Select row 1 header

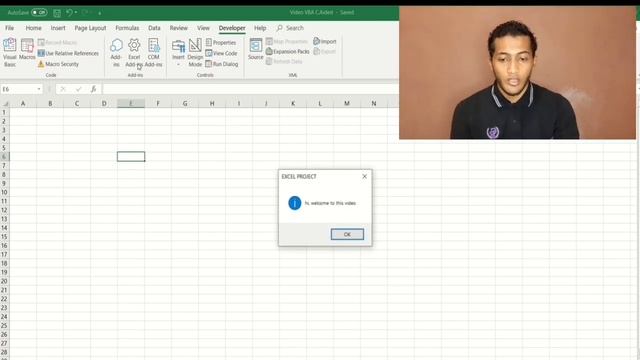(4, 112)
